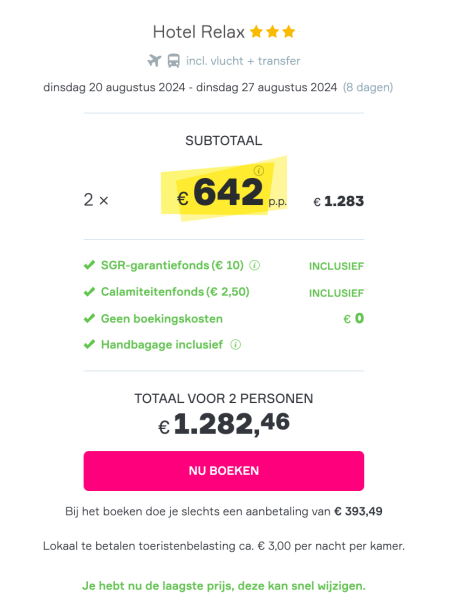The width and height of the screenshot is (450, 614).
Task: Click the NU BOEKEN button
Action: point(224,471)
